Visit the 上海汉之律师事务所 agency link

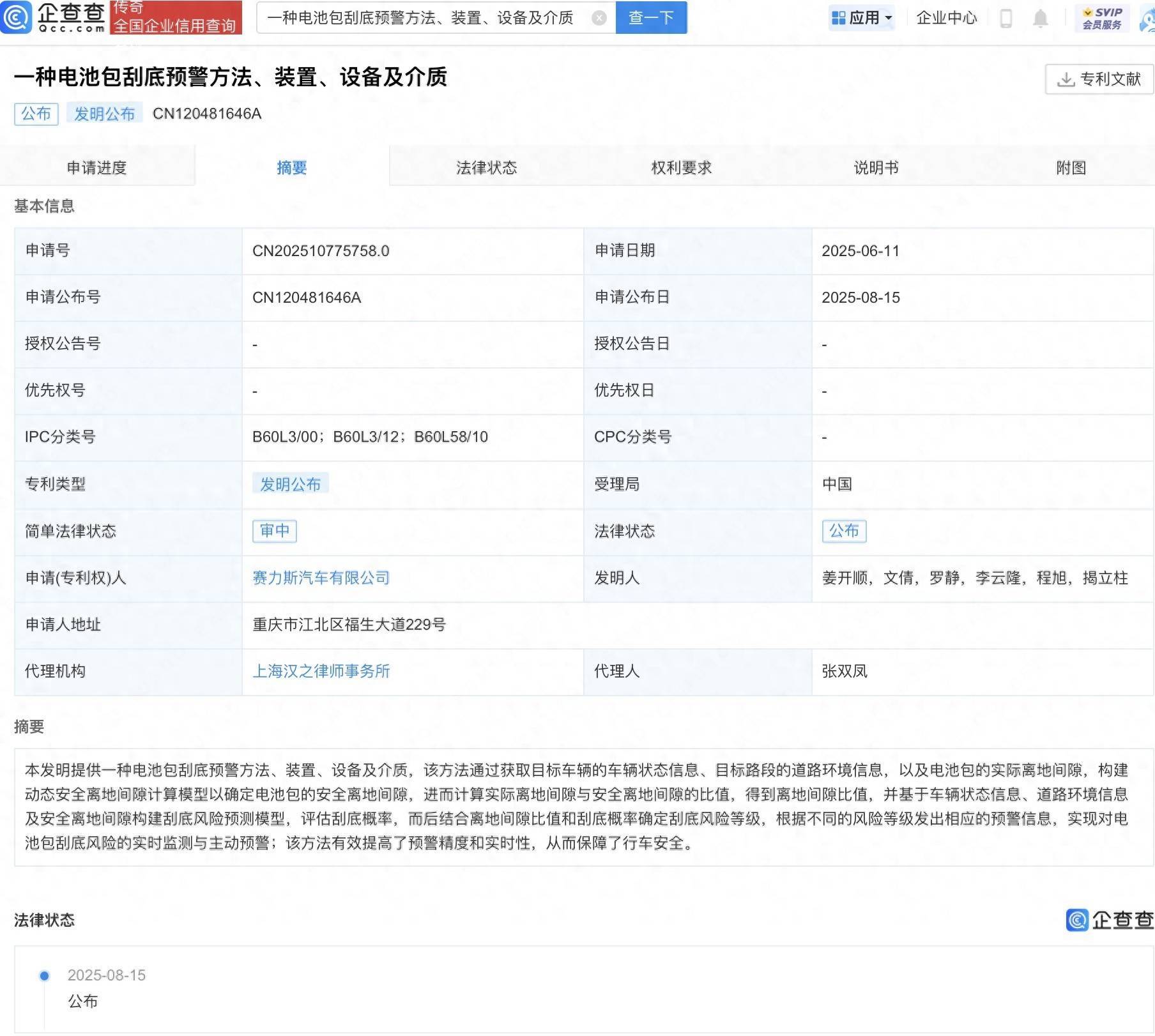(x=321, y=671)
